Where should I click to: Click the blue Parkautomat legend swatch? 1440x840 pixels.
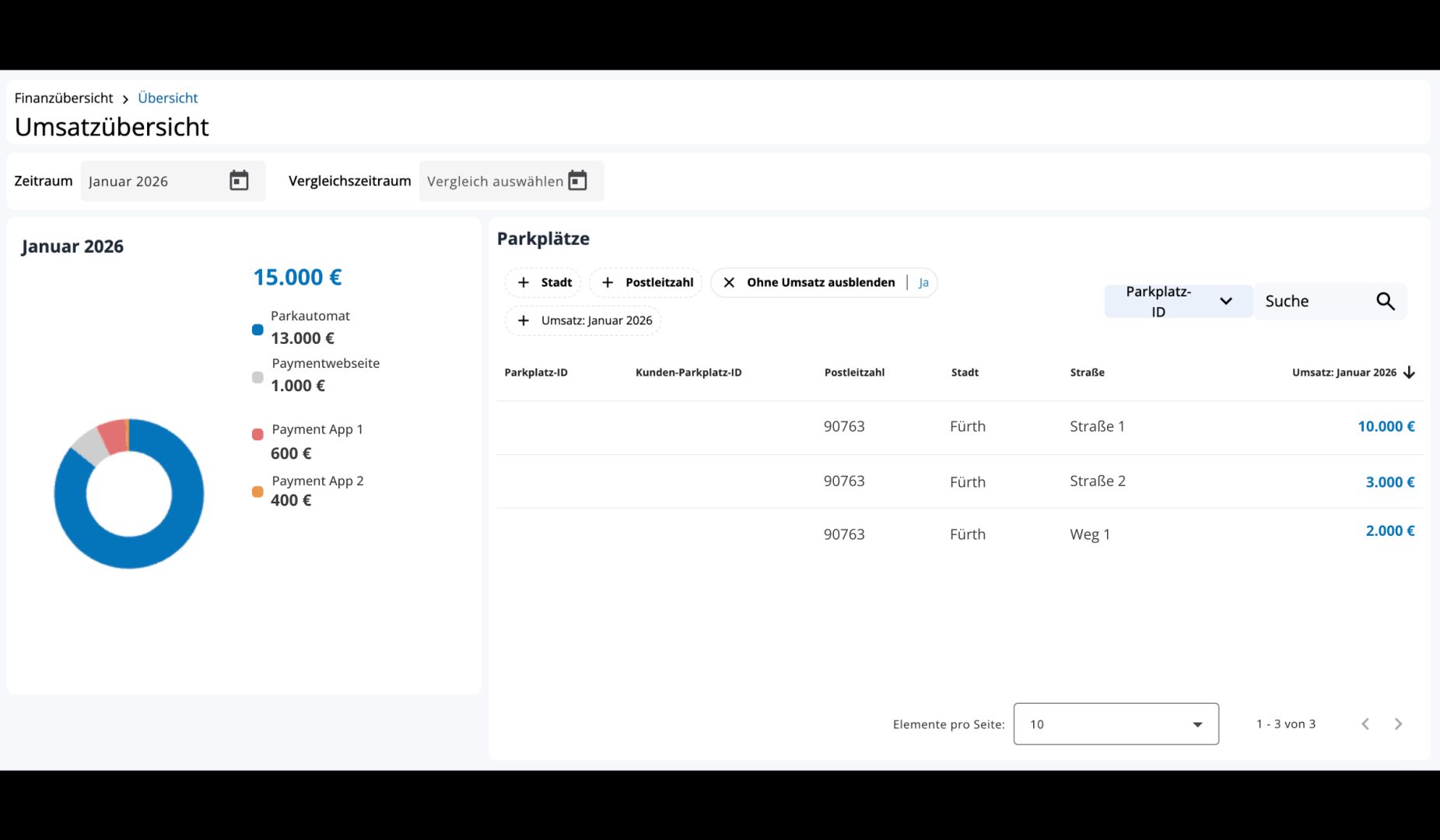pos(258,330)
